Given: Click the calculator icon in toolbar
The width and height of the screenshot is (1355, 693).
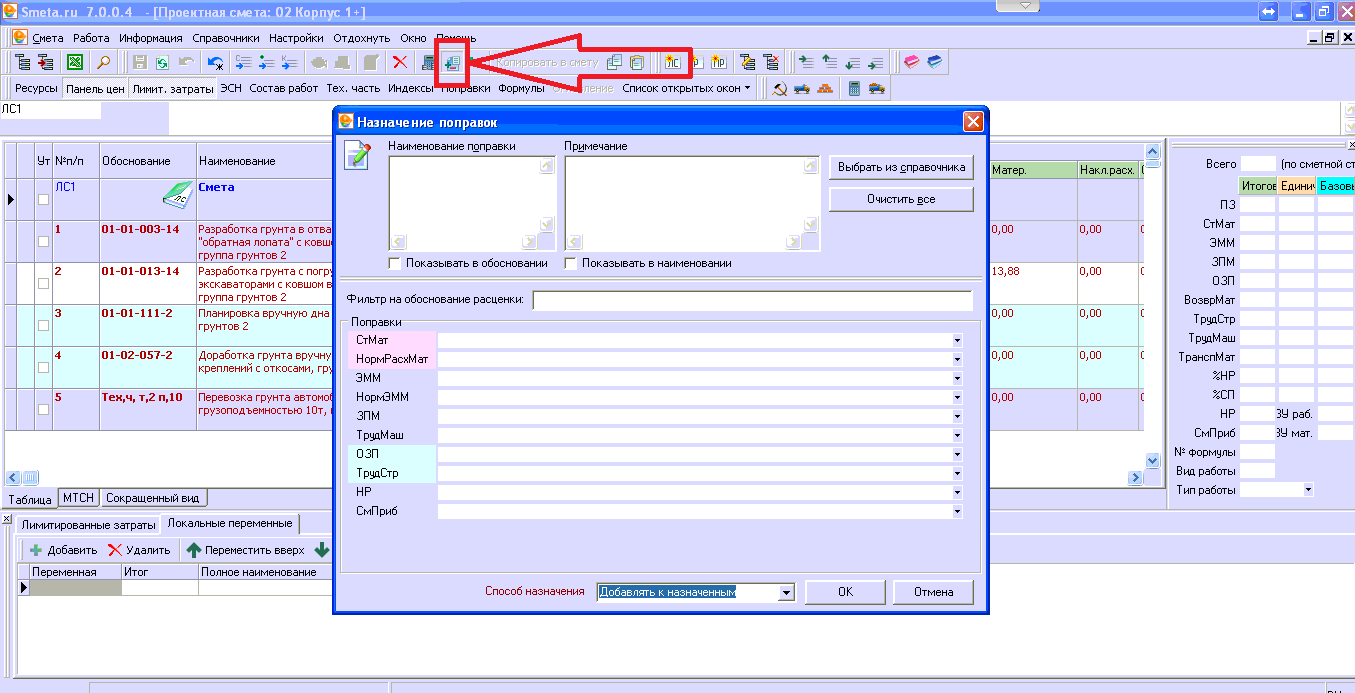Looking at the screenshot, I should click(855, 88).
